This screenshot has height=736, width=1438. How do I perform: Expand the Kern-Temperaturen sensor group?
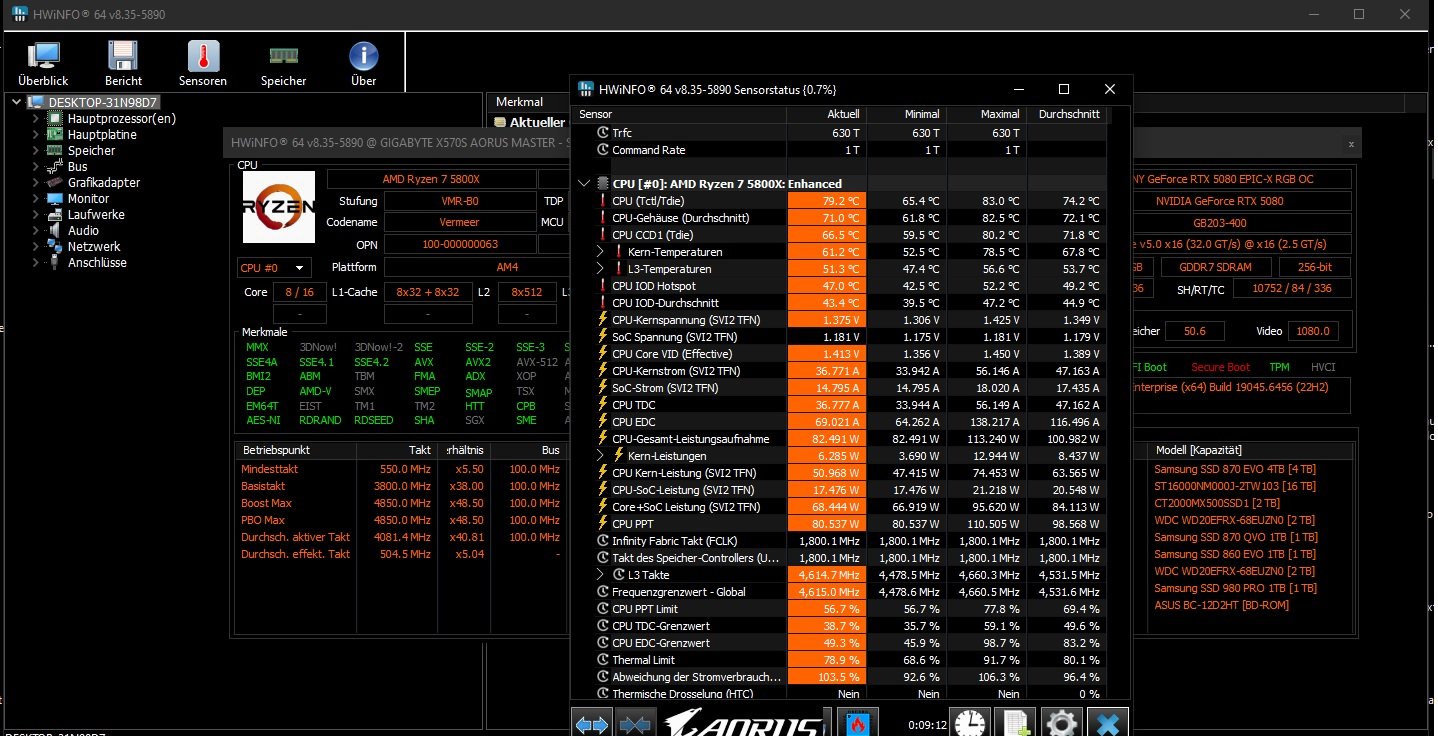point(600,252)
